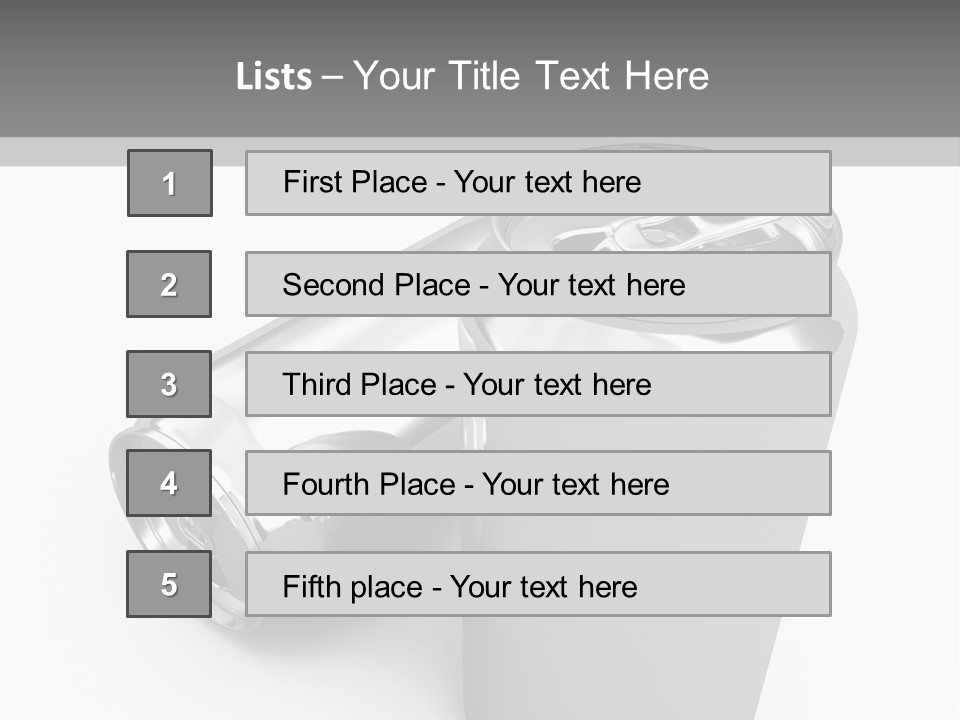960x720 pixels.
Task: Click the number 5 box
Action: click(169, 584)
